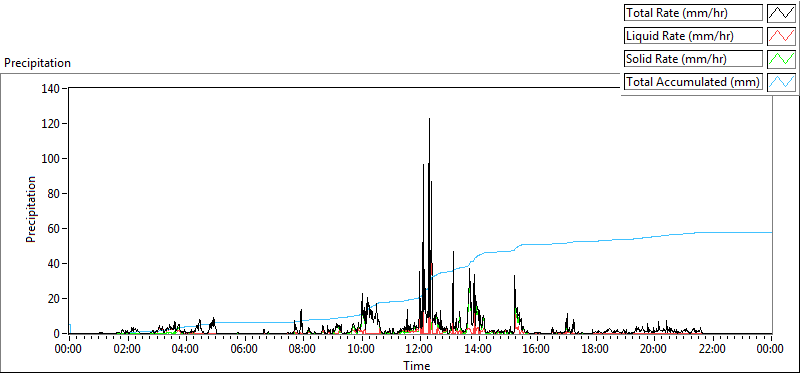Click the Solid Rate green plot icon
Screen dimensions: 800x373
pos(781,59)
